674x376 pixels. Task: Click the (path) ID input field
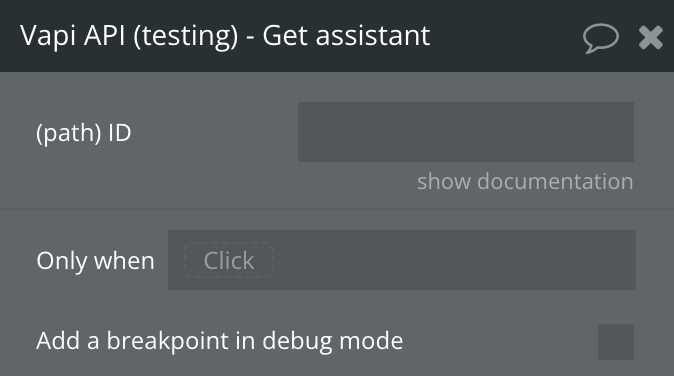coord(466,132)
